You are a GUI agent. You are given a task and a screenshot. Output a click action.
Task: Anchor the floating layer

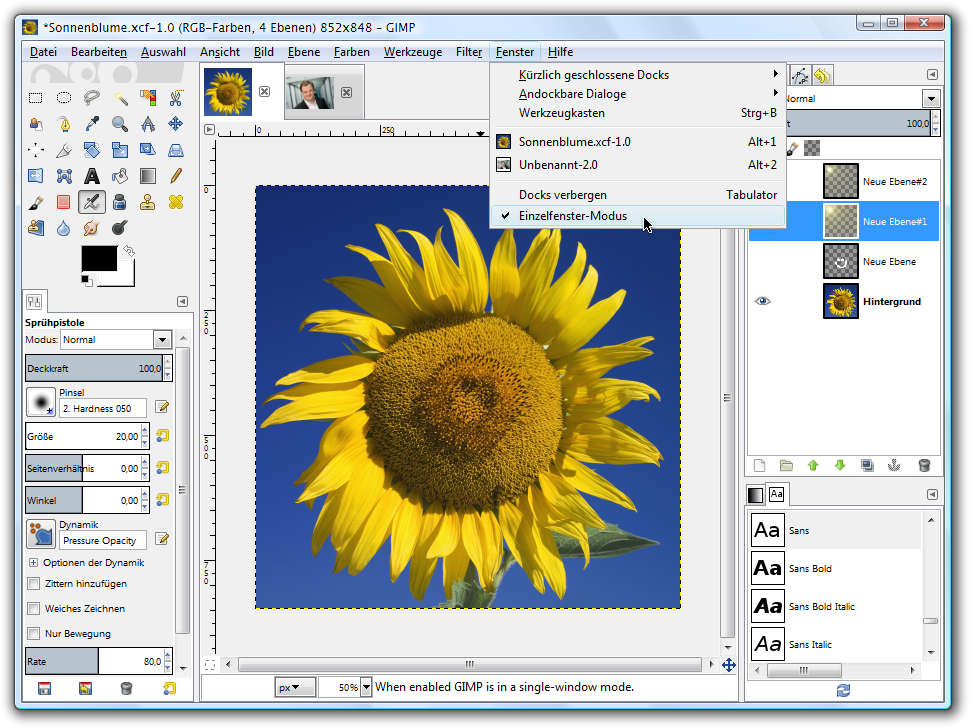click(894, 466)
